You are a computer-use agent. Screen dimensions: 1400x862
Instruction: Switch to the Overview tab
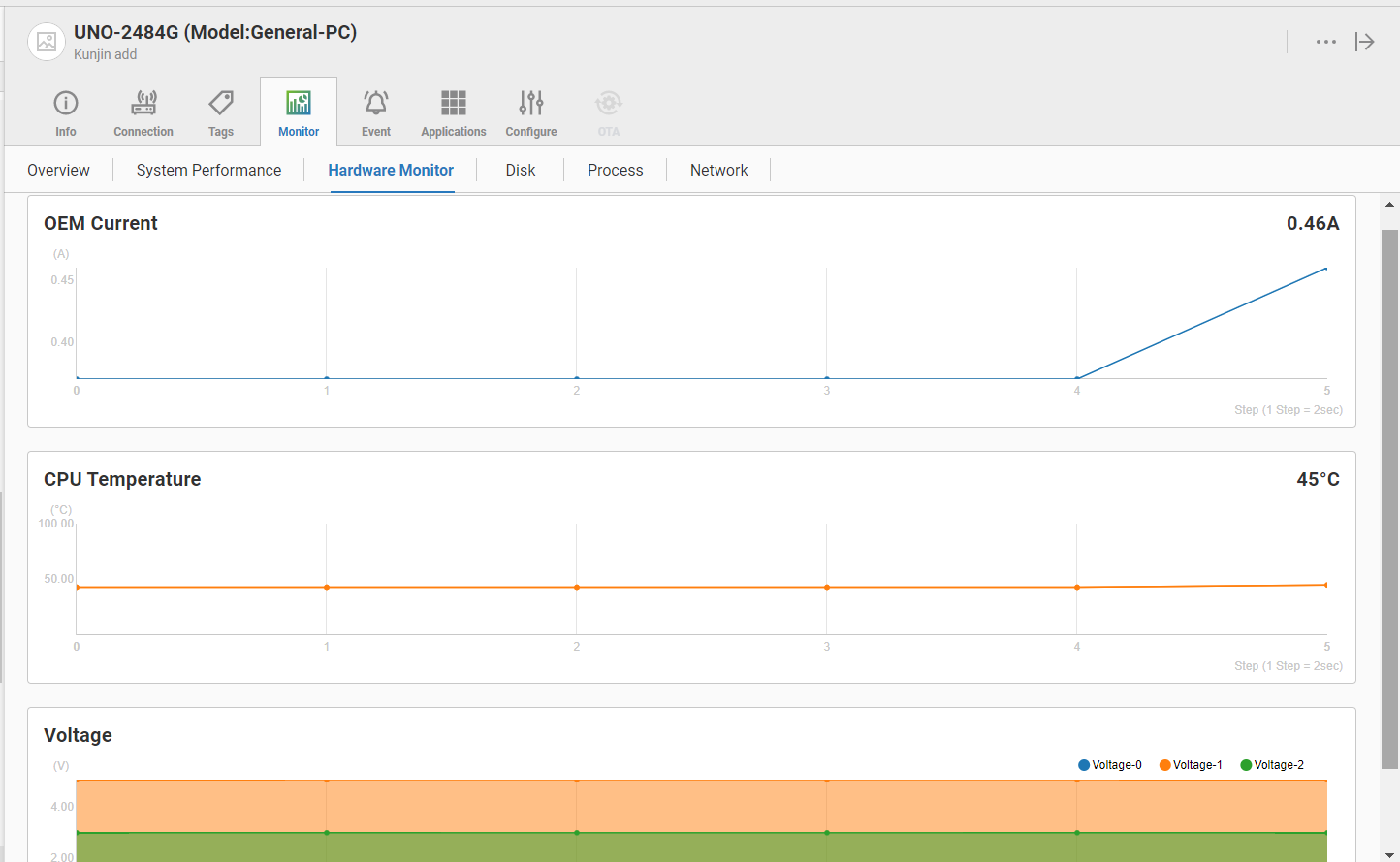pyautogui.click(x=58, y=171)
